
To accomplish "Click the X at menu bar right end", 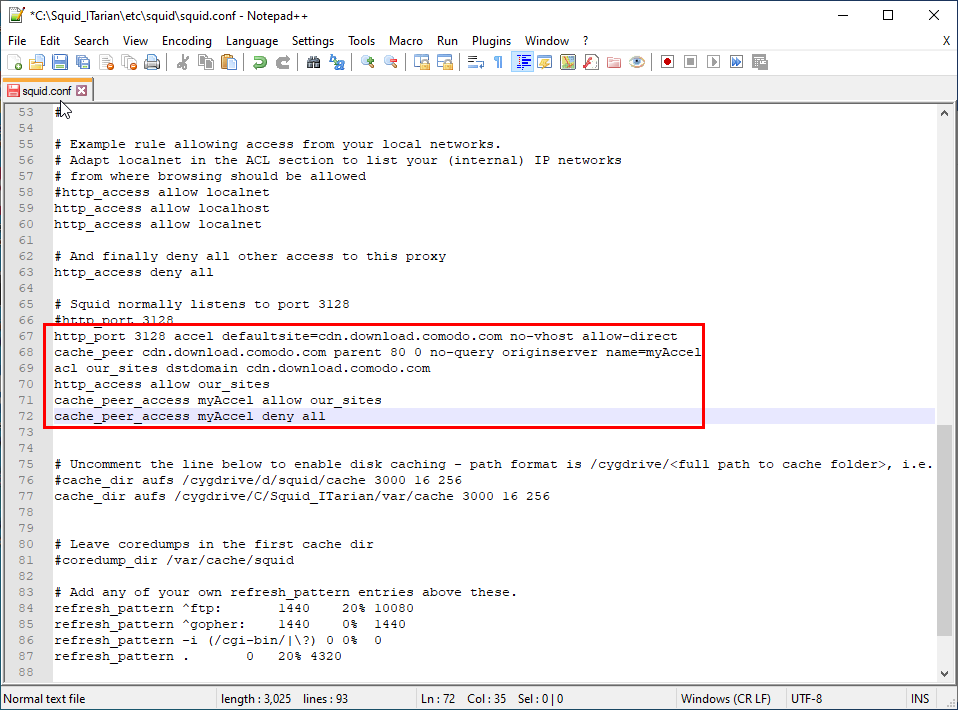I will click(x=946, y=41).
